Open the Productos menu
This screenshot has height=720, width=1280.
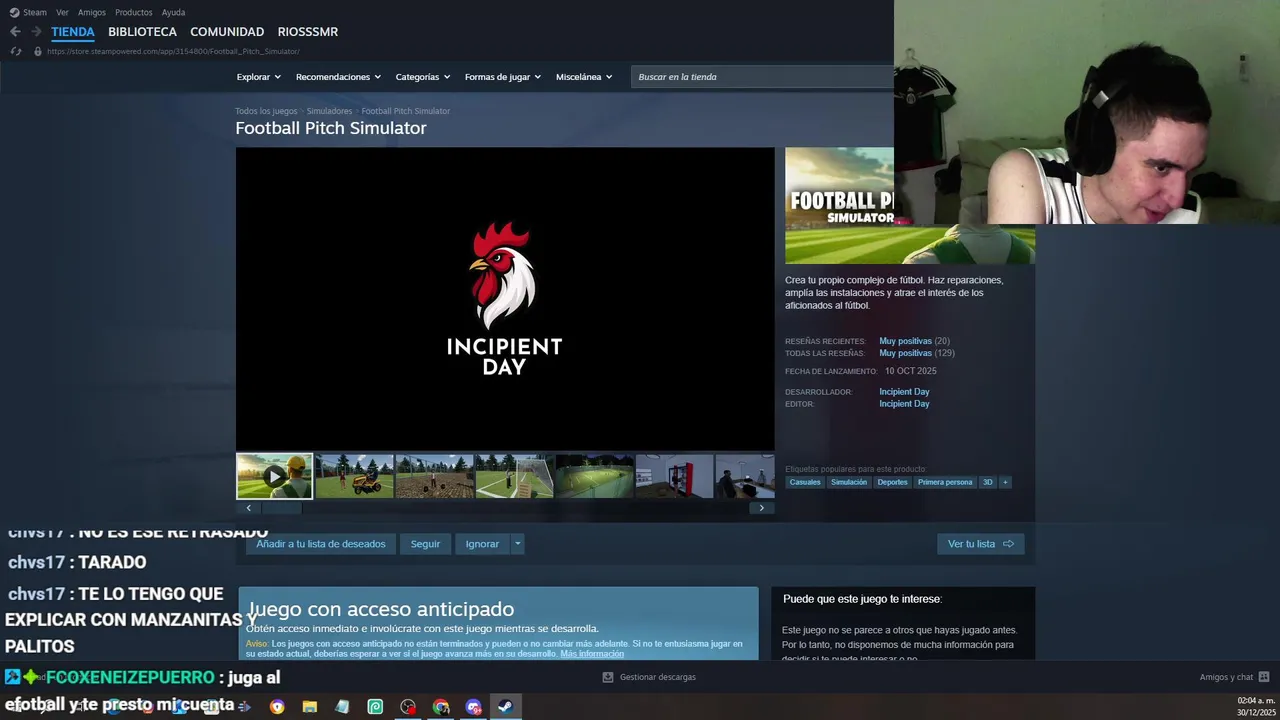coord(134,12)
